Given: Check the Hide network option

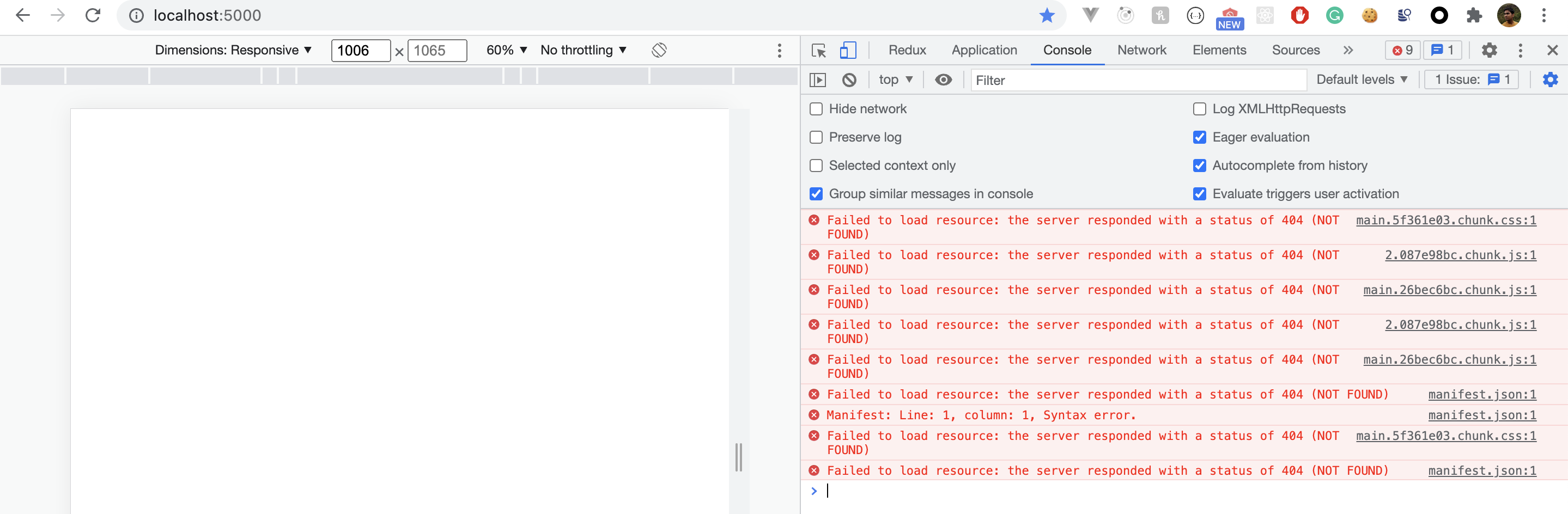Looking at the screenshot, I should 816,109.
